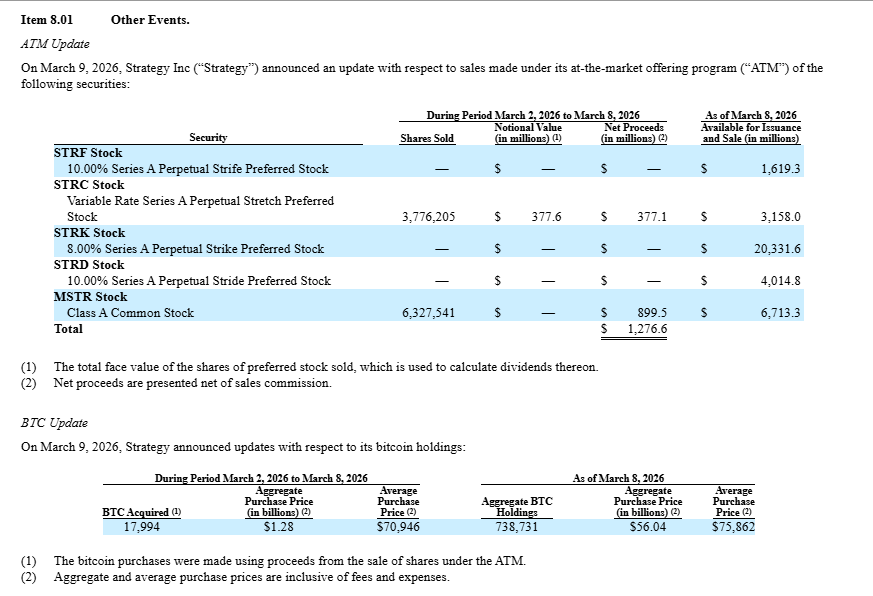Click the $70,946 average purchase price

pos(398,527)
